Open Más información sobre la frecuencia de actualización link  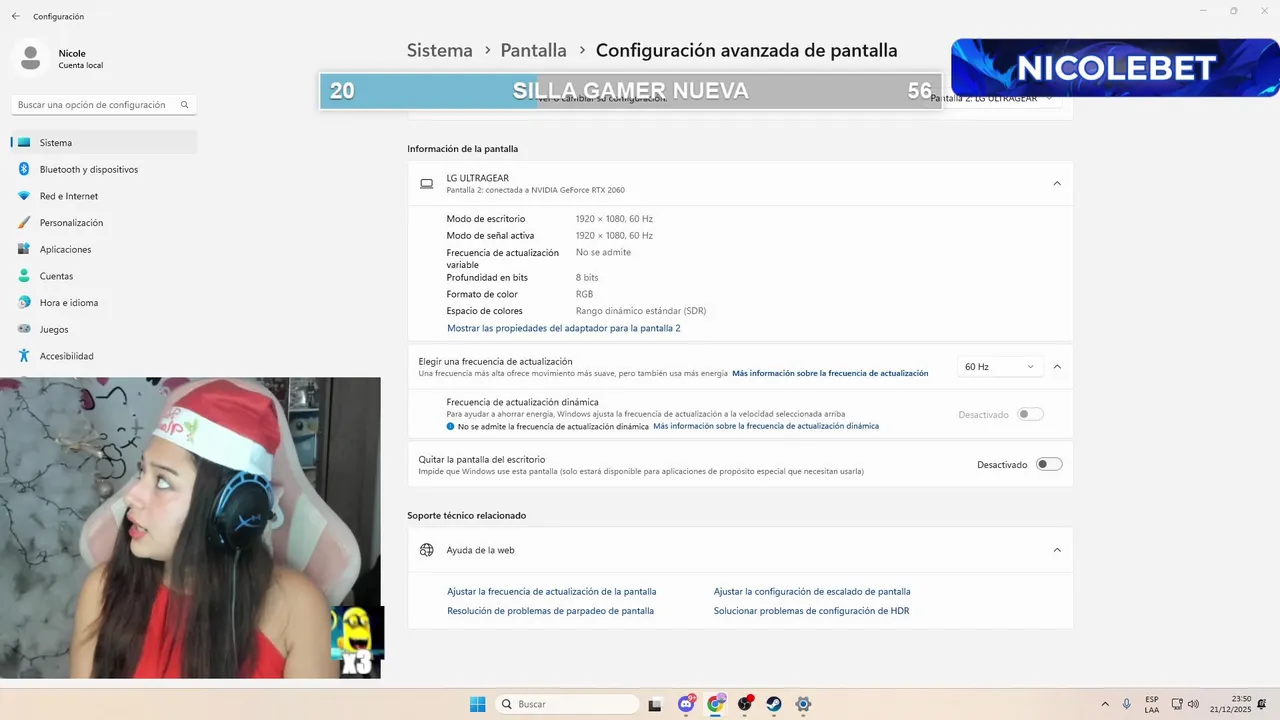point(830,373)
